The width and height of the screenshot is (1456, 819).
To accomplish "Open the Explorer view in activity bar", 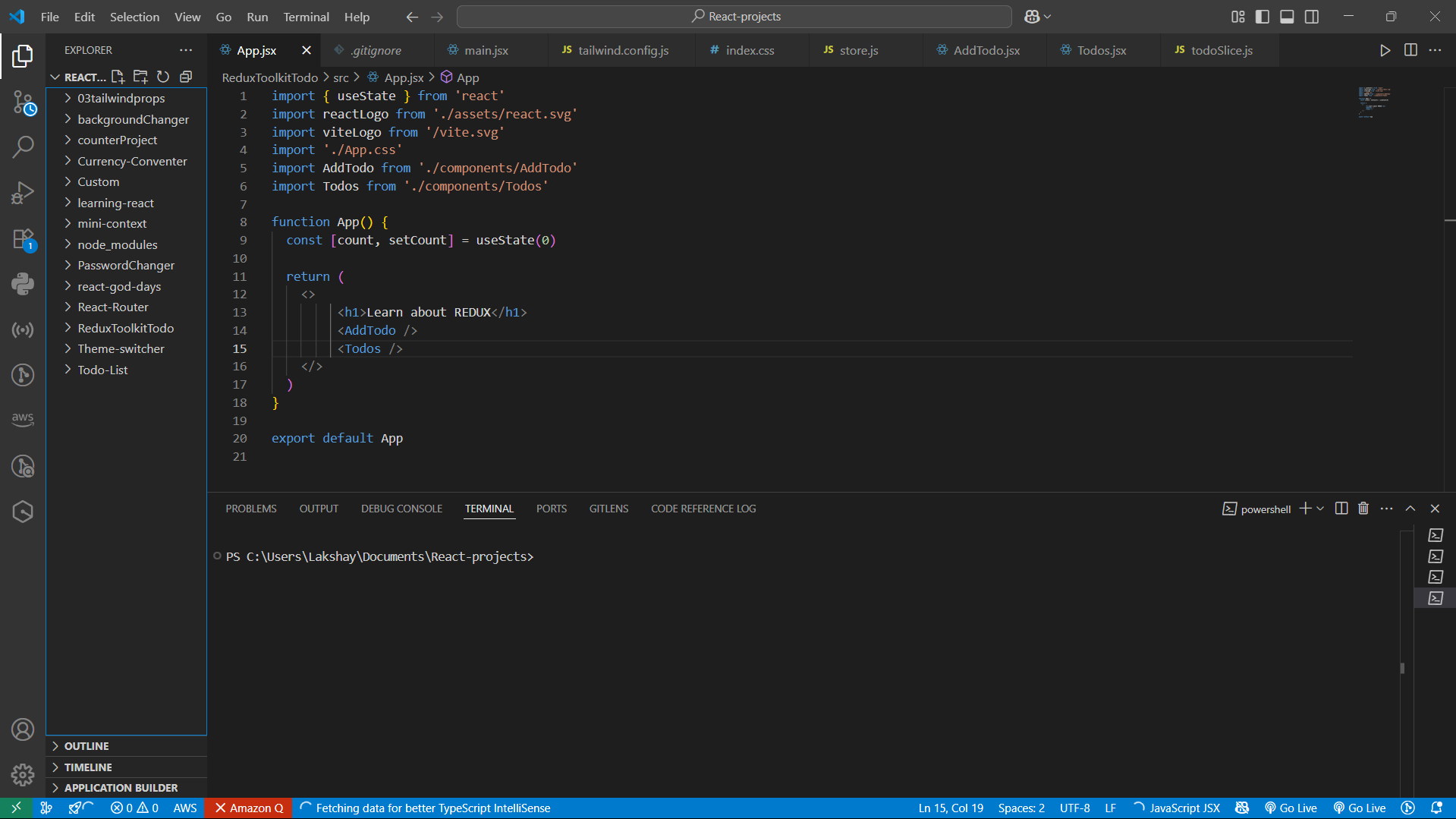I will 23,55.
